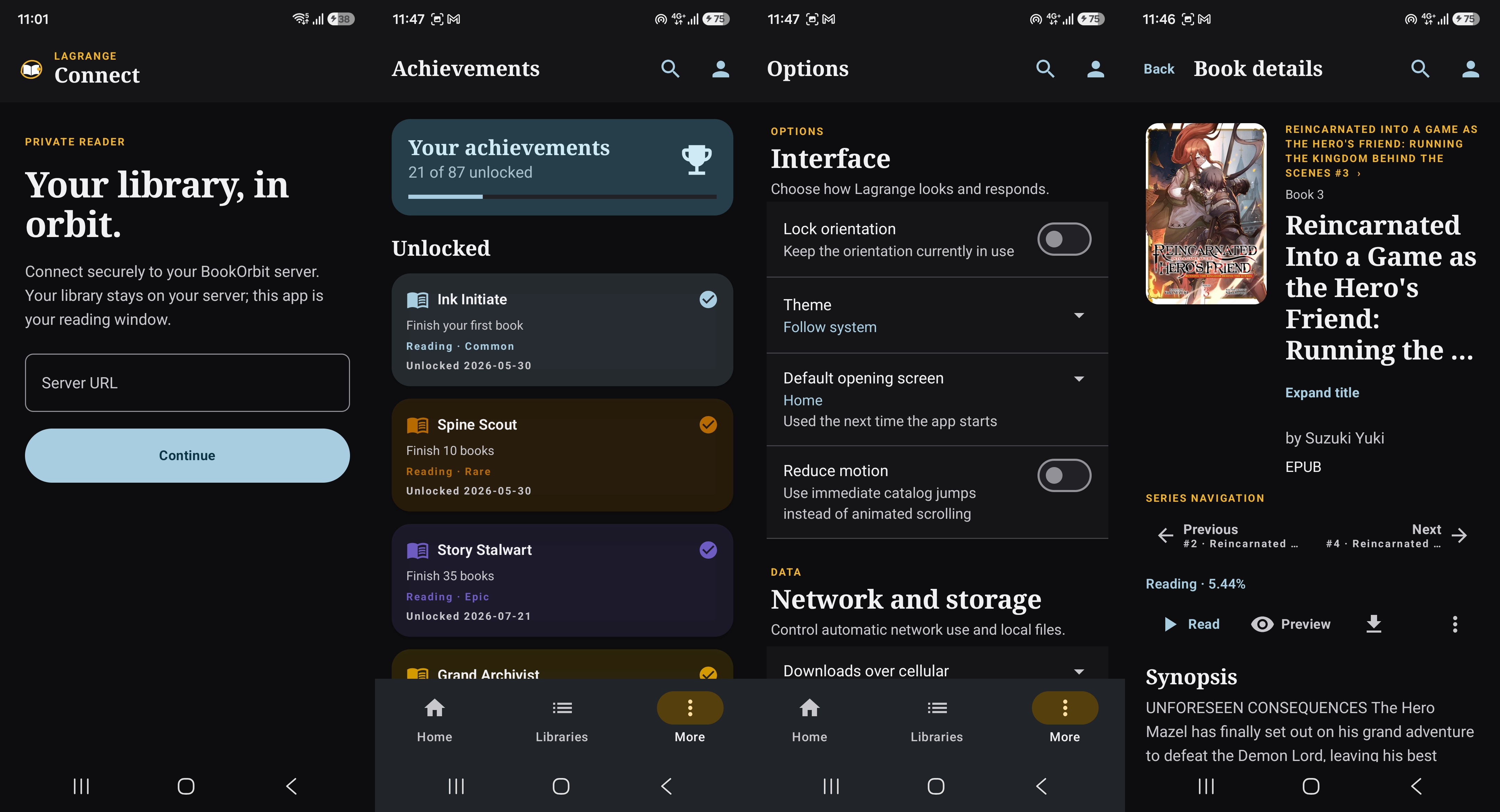
Task: Open profile icon on Options screen
Action: (1096, 69)
